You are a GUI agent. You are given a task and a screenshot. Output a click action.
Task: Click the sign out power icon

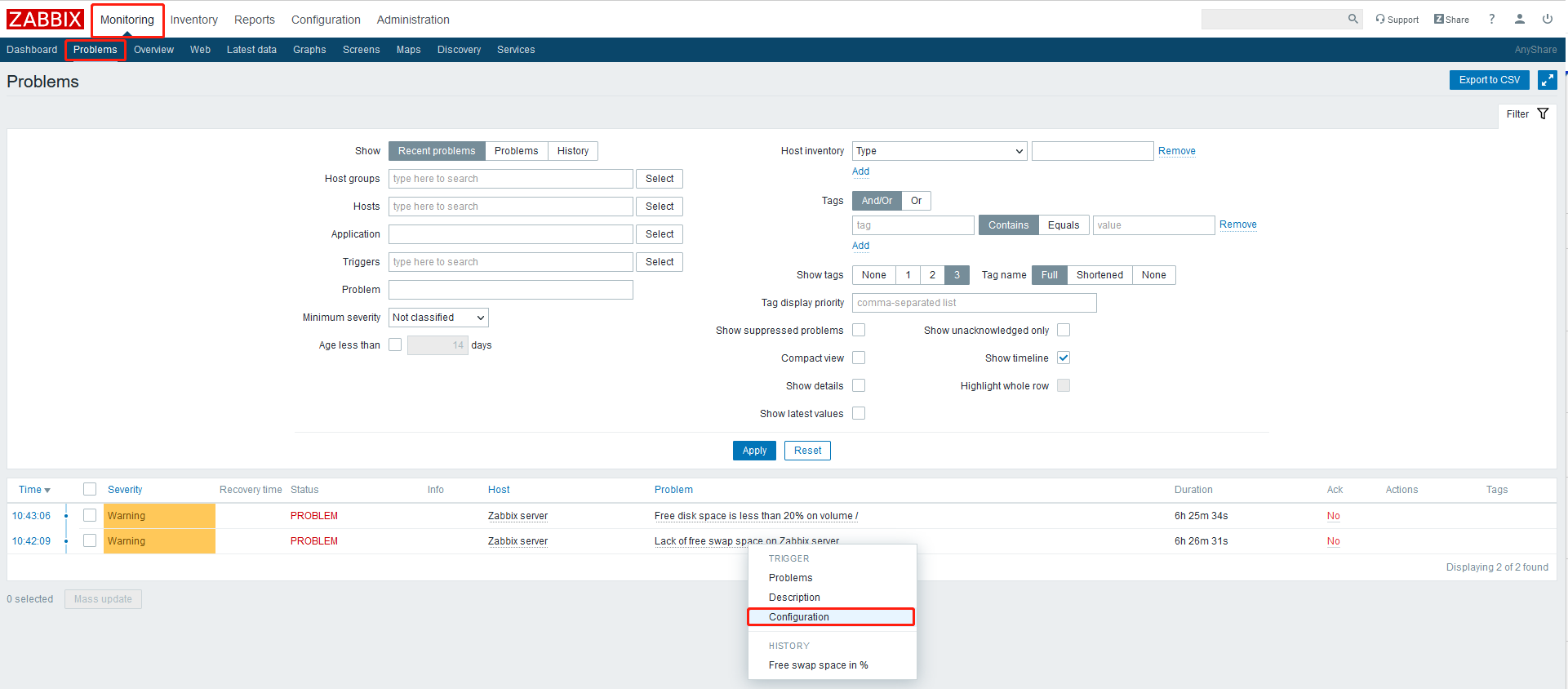1547,19
